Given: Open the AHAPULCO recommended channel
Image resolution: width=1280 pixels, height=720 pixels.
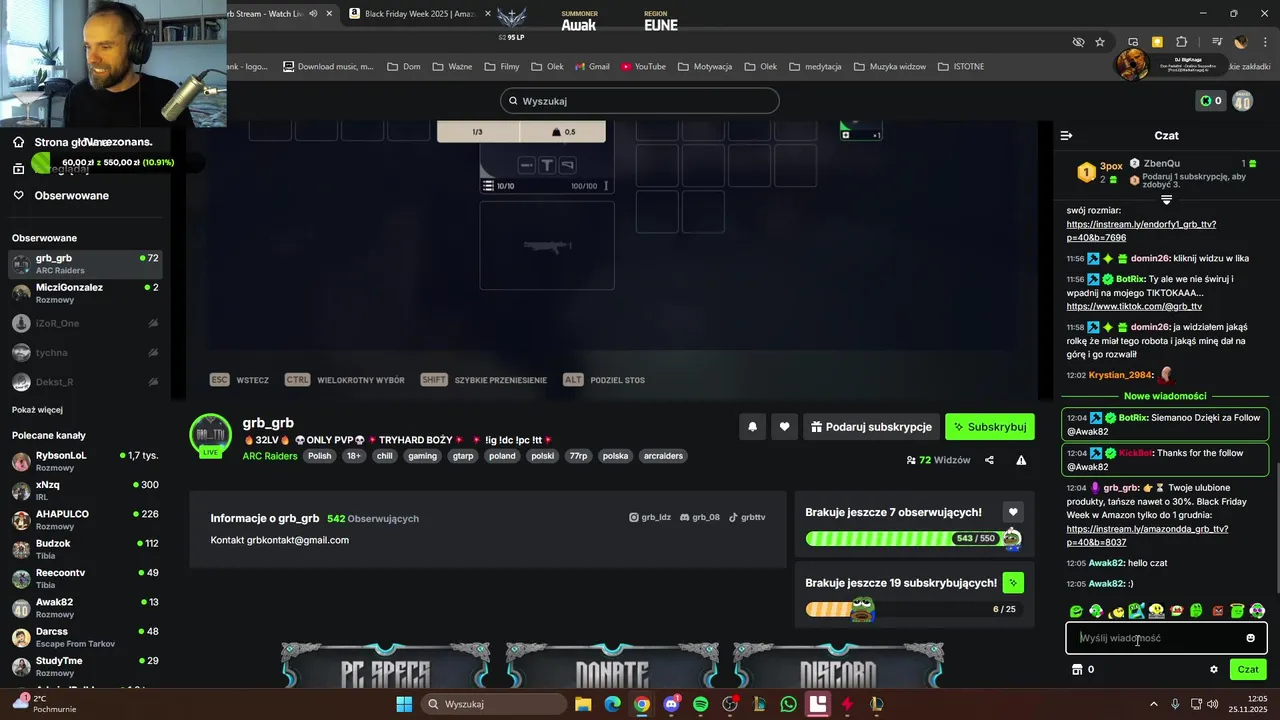Looking at the screenshot, I should [85, 520].
